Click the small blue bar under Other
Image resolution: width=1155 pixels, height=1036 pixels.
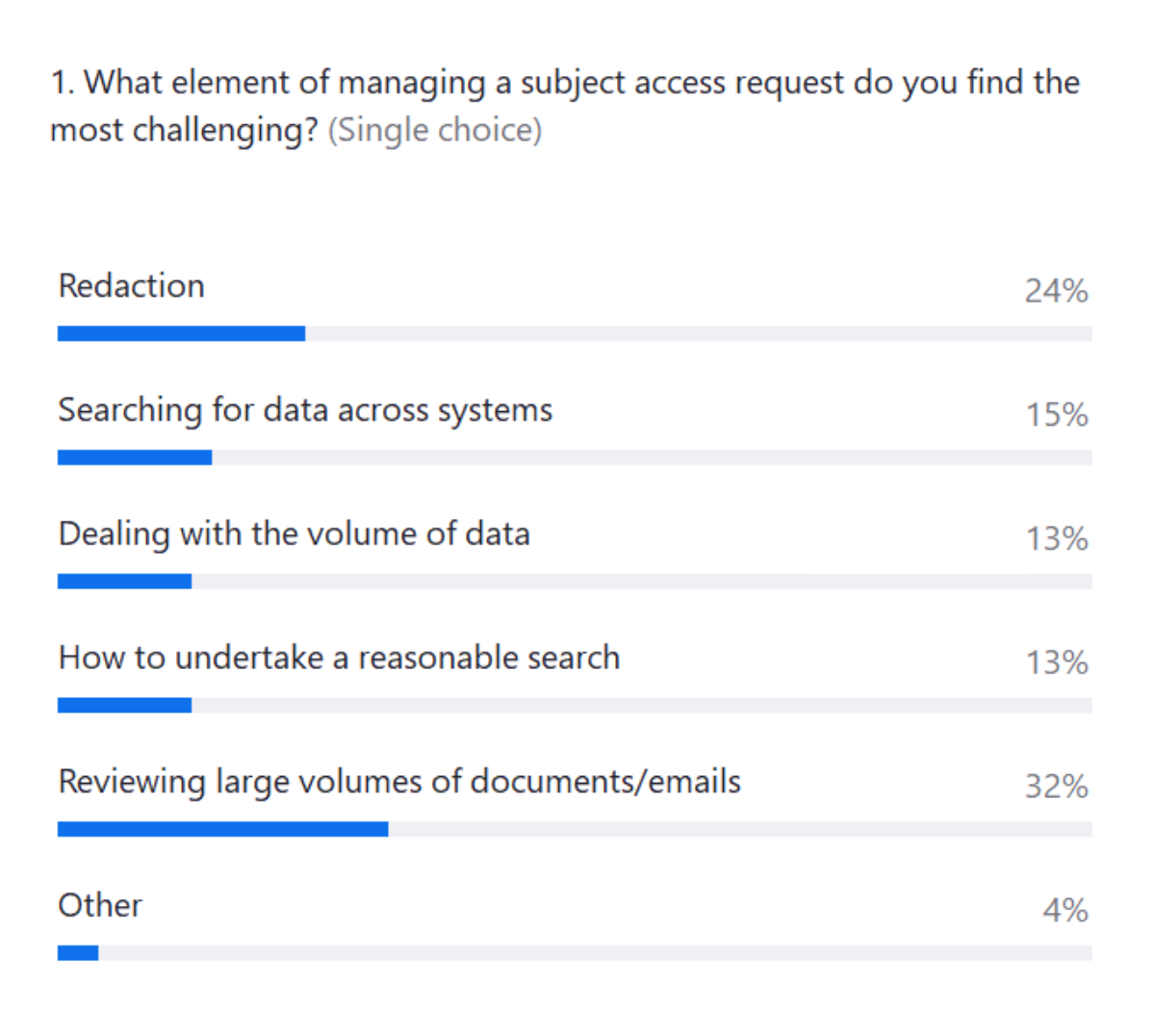(78, 953)
